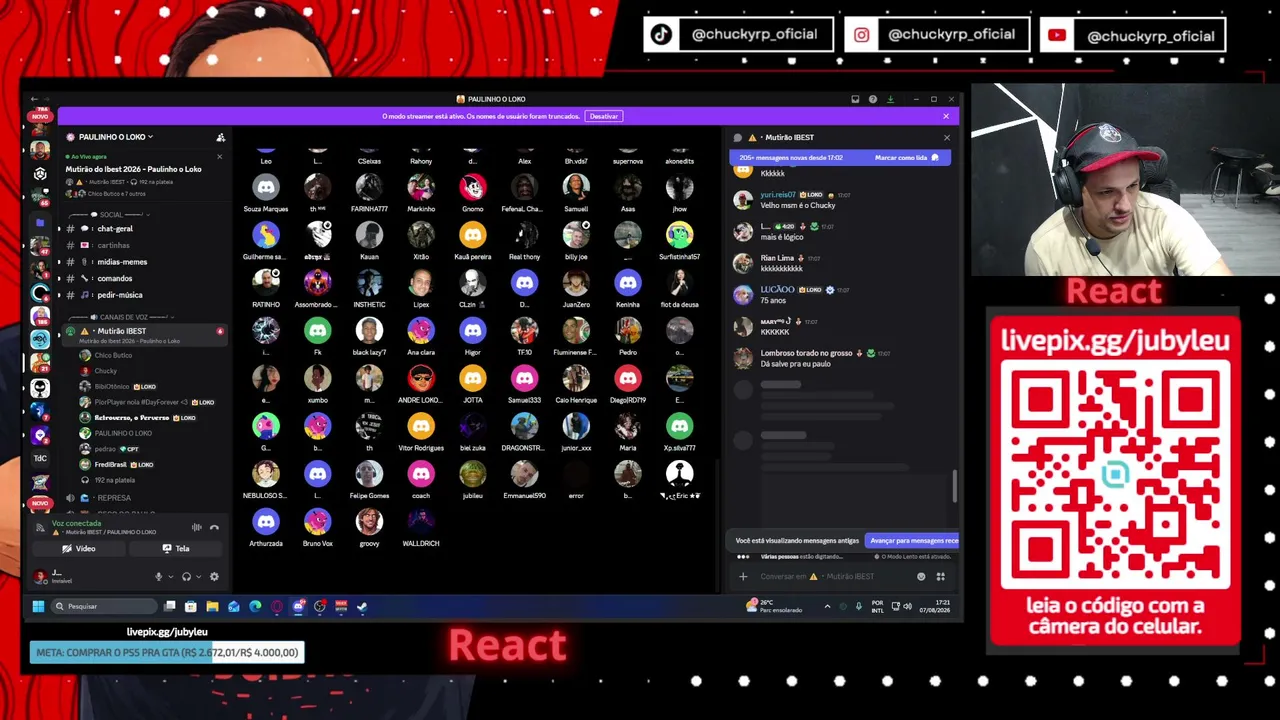This screenshot has height=720, width=1280.
Task: Click the Kauã pereira participant avatar
Action: point(473,235)
